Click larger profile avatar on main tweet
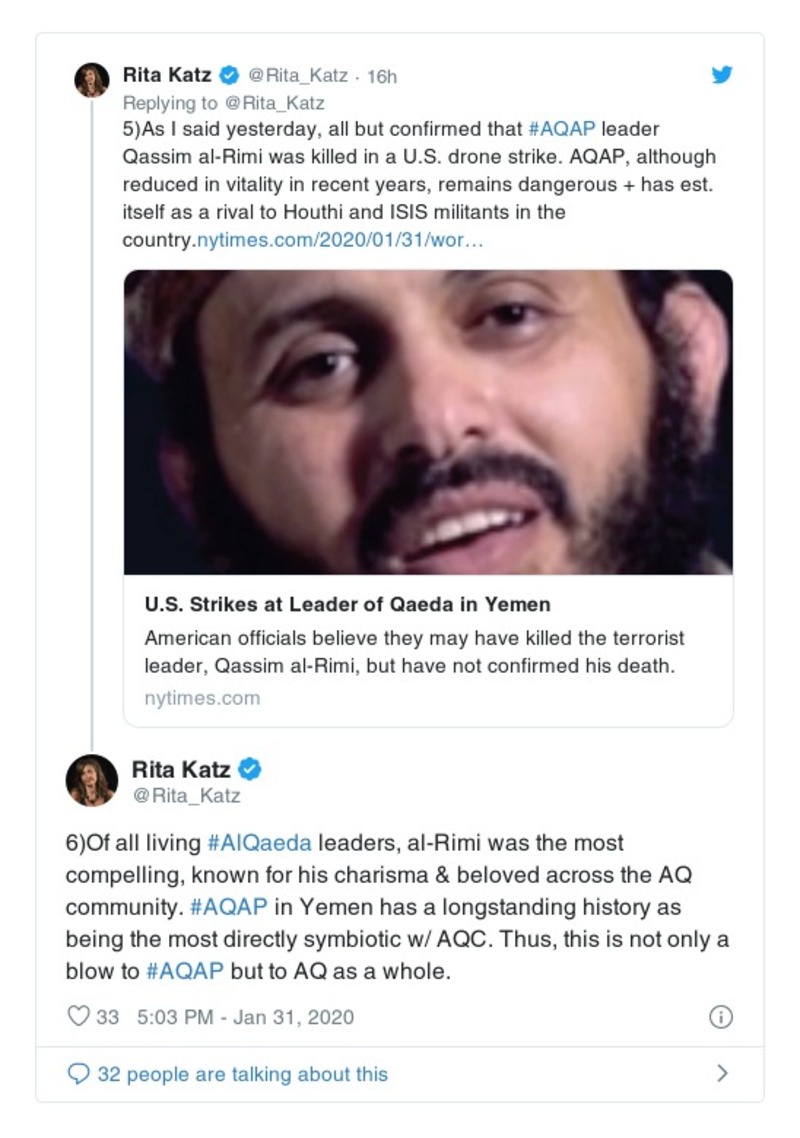The width and height of the screenshot is (800, 1138). coord(92,780)
